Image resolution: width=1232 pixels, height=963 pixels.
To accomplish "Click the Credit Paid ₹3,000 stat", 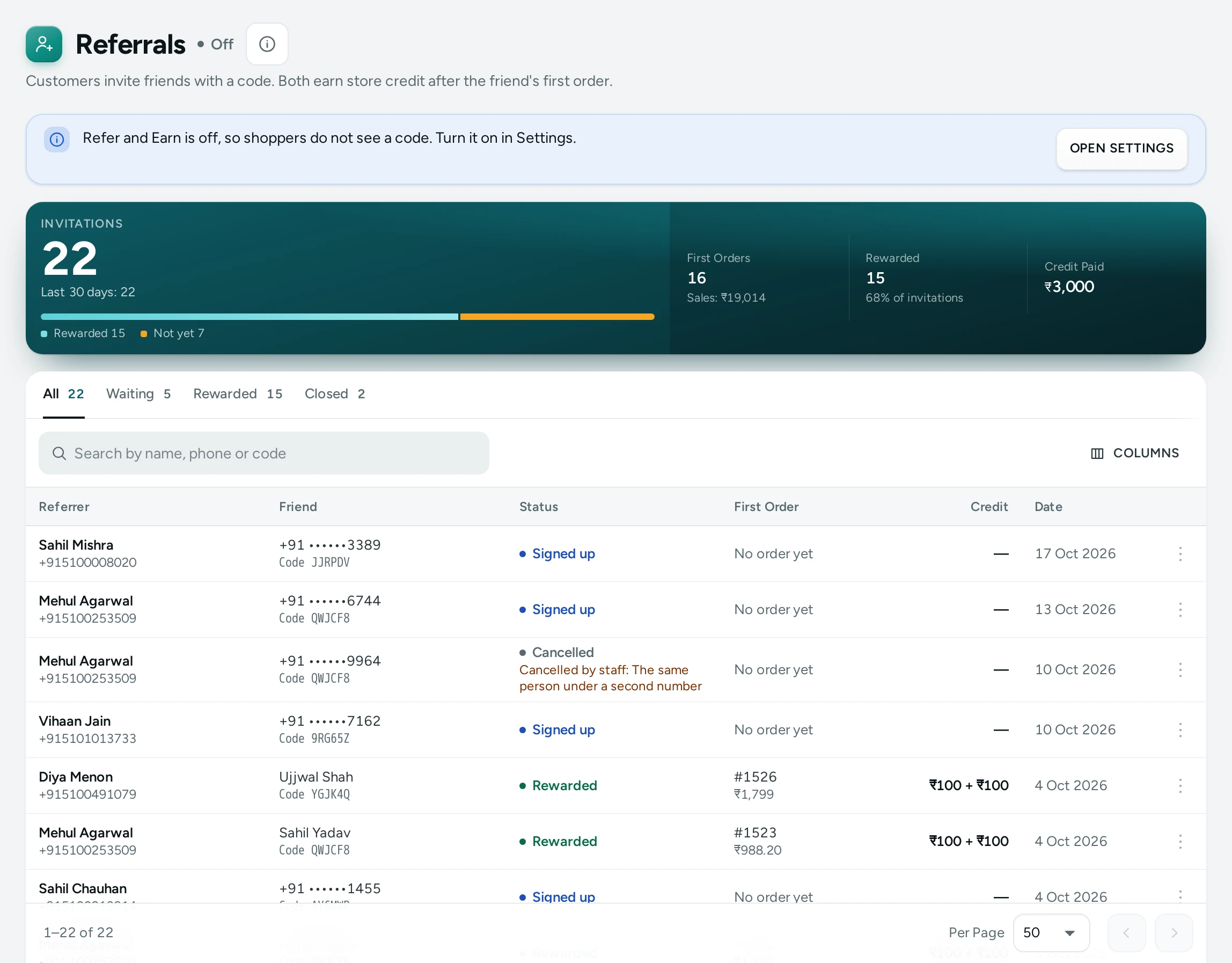I will [x=1074, y=278].
